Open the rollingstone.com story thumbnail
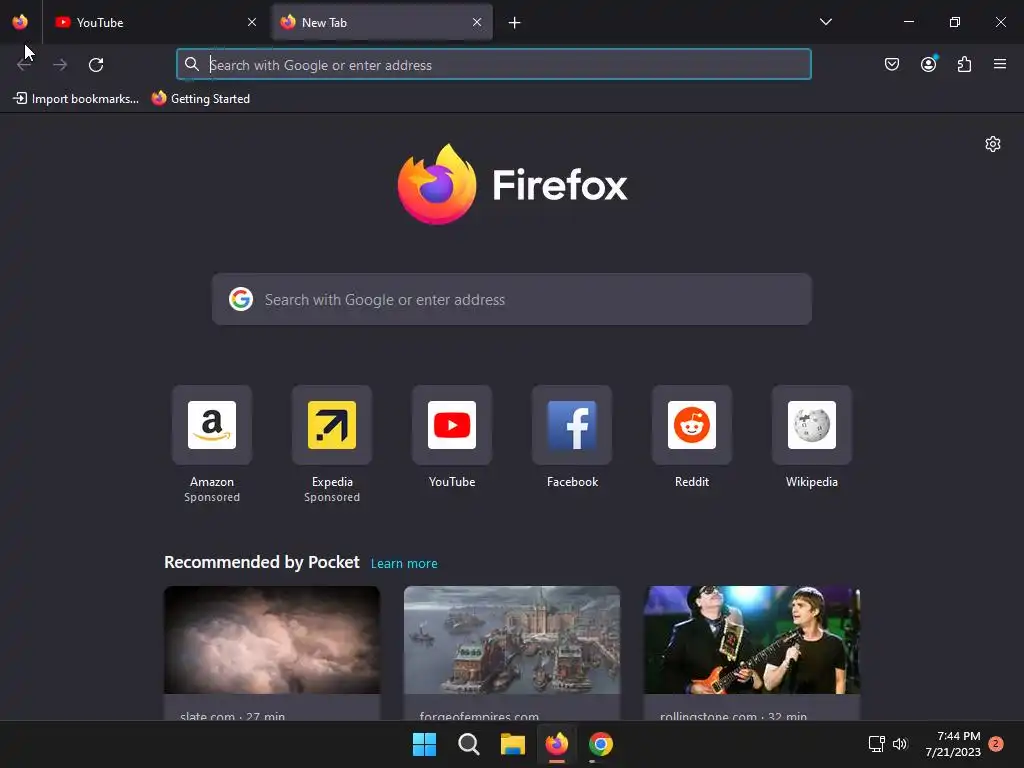 [752, 640]
